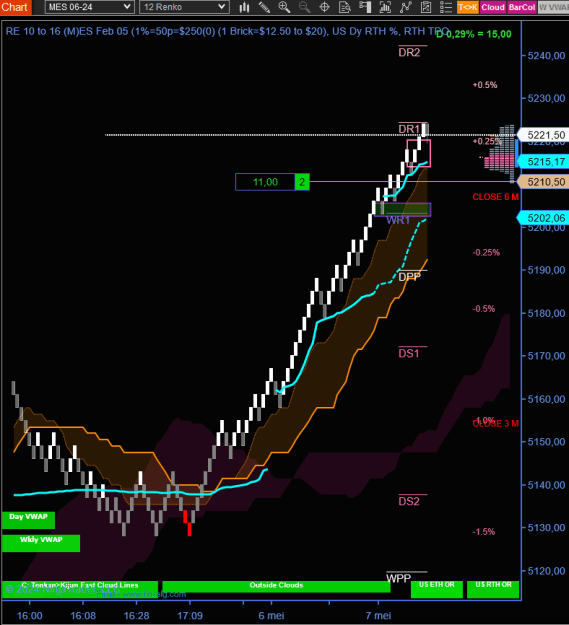
Task: Open the Chart Trader panel icon
Action: click(365, 7)
